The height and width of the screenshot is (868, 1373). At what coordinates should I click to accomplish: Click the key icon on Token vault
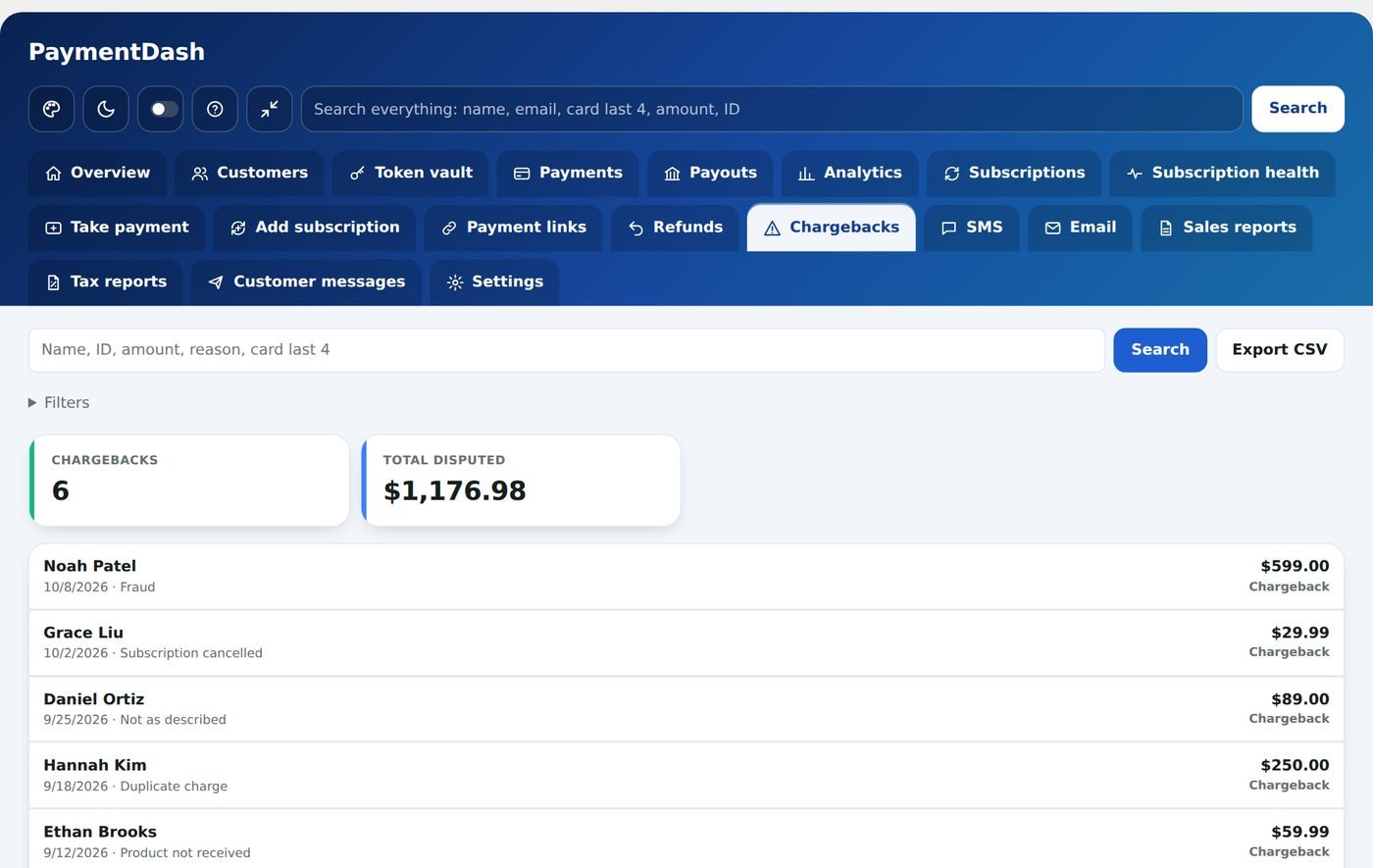pyautogui.click(x=358, y=174)
